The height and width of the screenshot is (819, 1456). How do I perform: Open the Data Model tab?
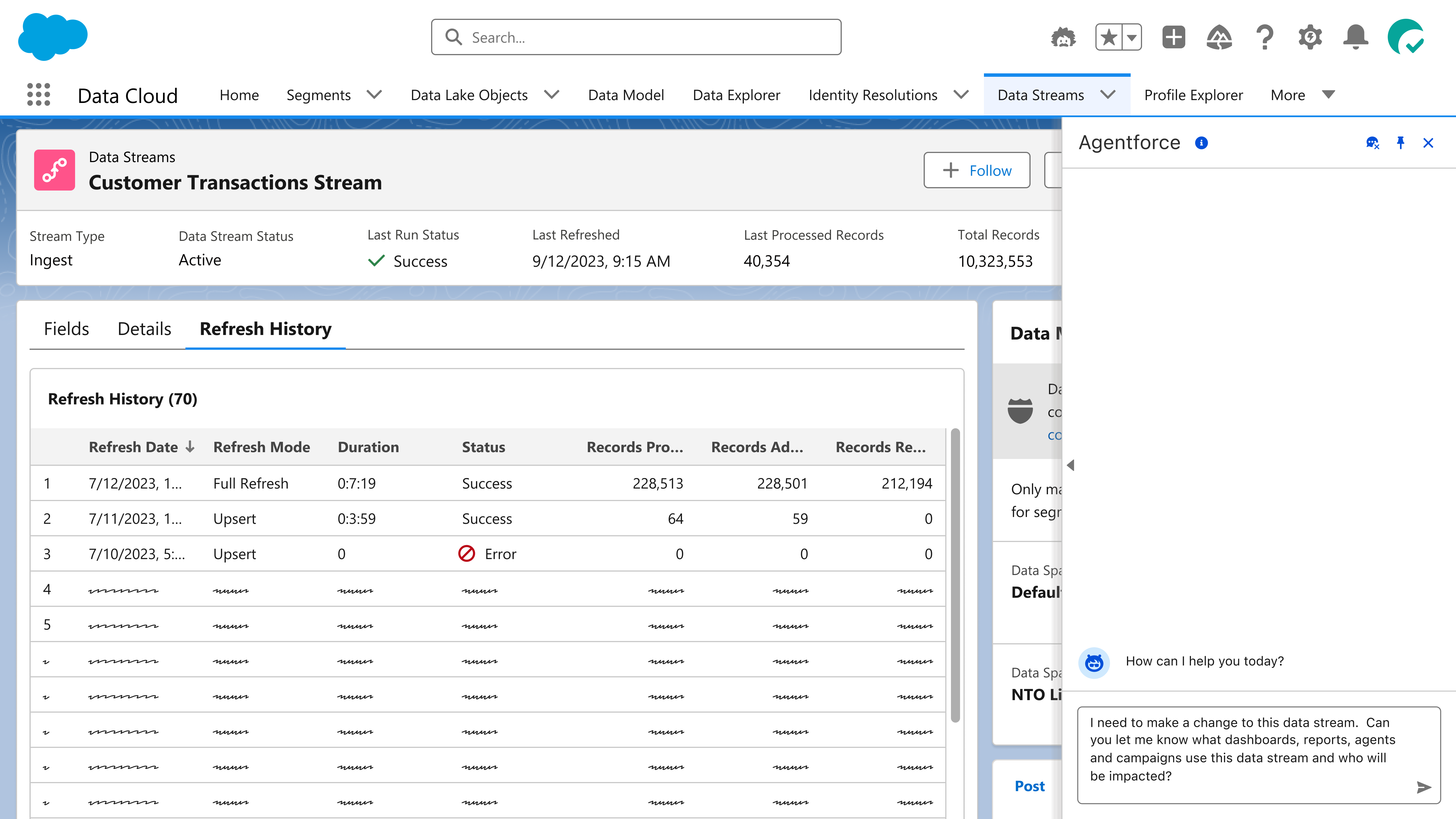pos(626,95)
